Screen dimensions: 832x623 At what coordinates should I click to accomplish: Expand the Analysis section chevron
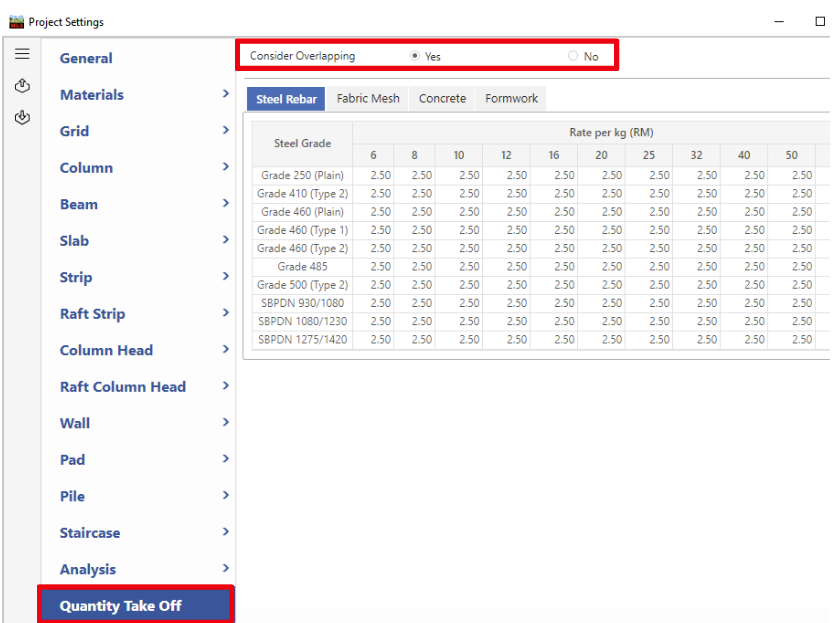(x=225, y=569)
